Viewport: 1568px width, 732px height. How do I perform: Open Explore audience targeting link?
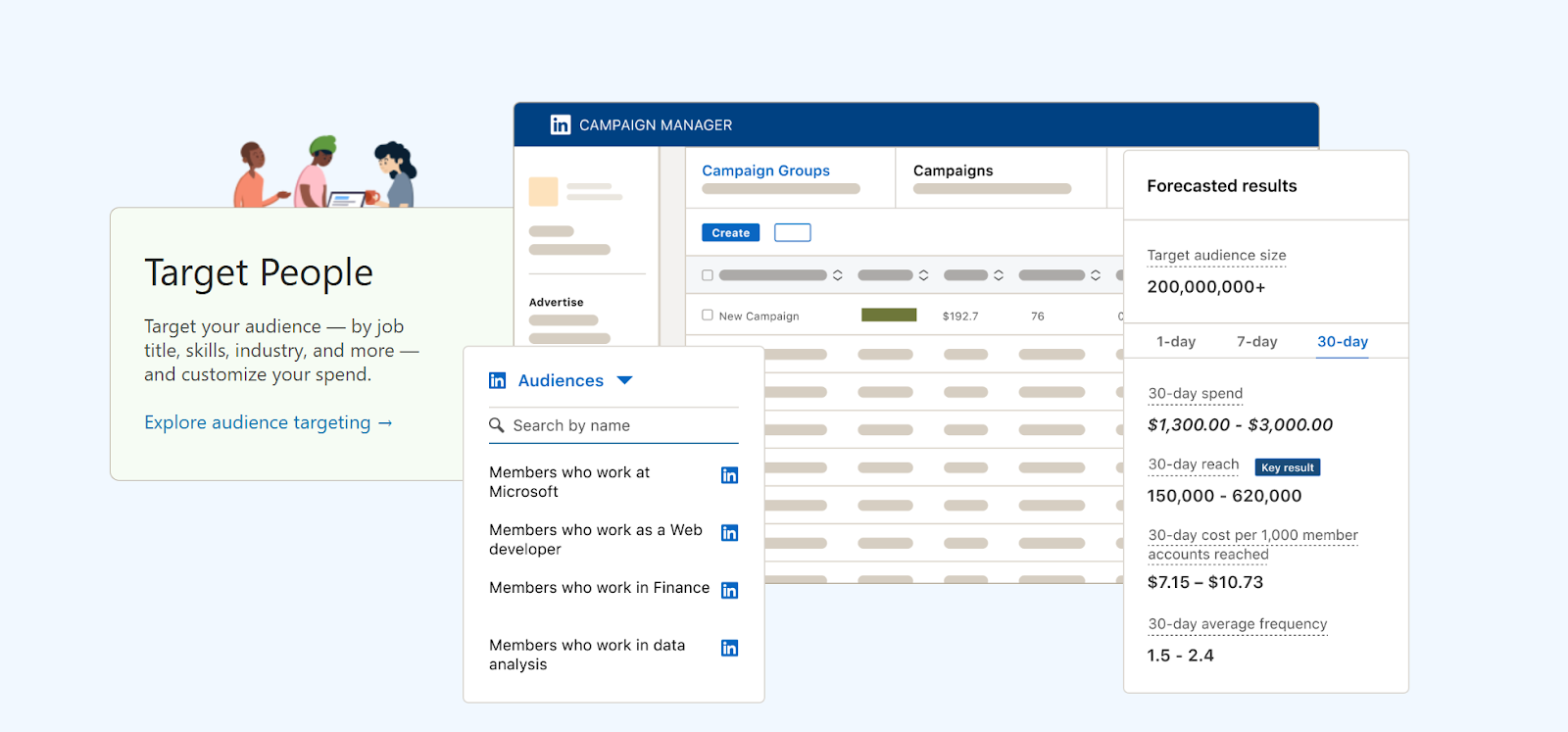point(269,422)
